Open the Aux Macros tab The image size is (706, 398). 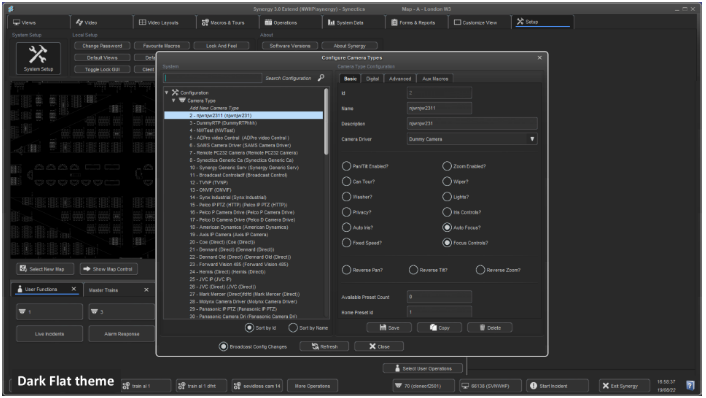435,79
